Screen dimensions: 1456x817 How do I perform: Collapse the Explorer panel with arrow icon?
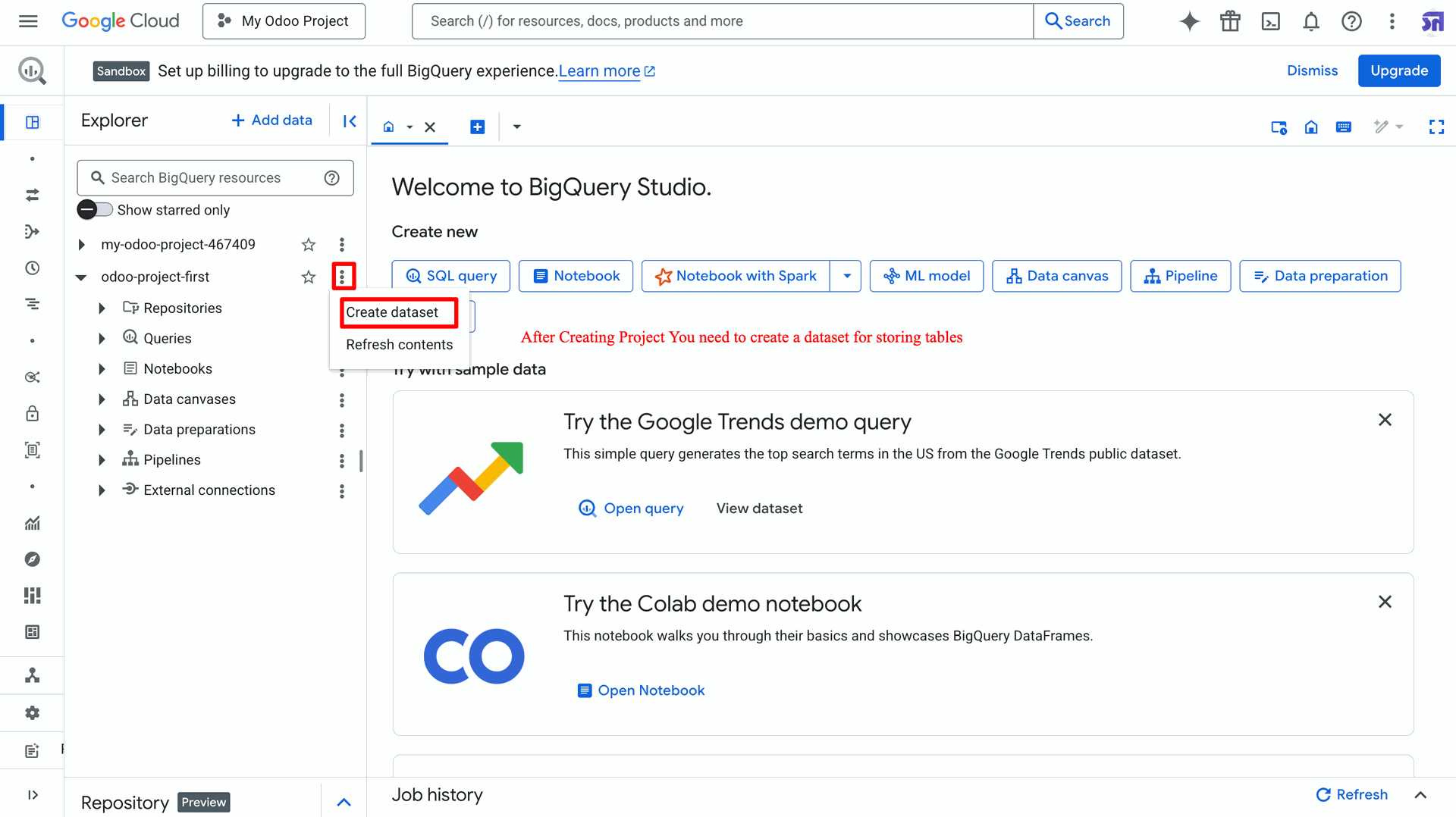click(350, 121)
